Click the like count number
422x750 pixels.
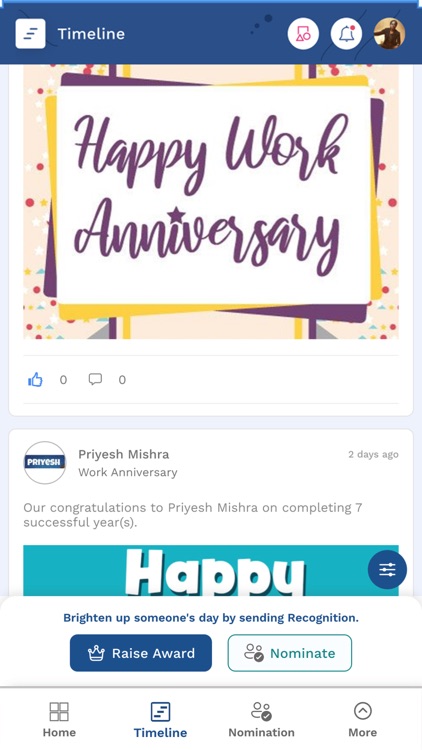[63, 380]
